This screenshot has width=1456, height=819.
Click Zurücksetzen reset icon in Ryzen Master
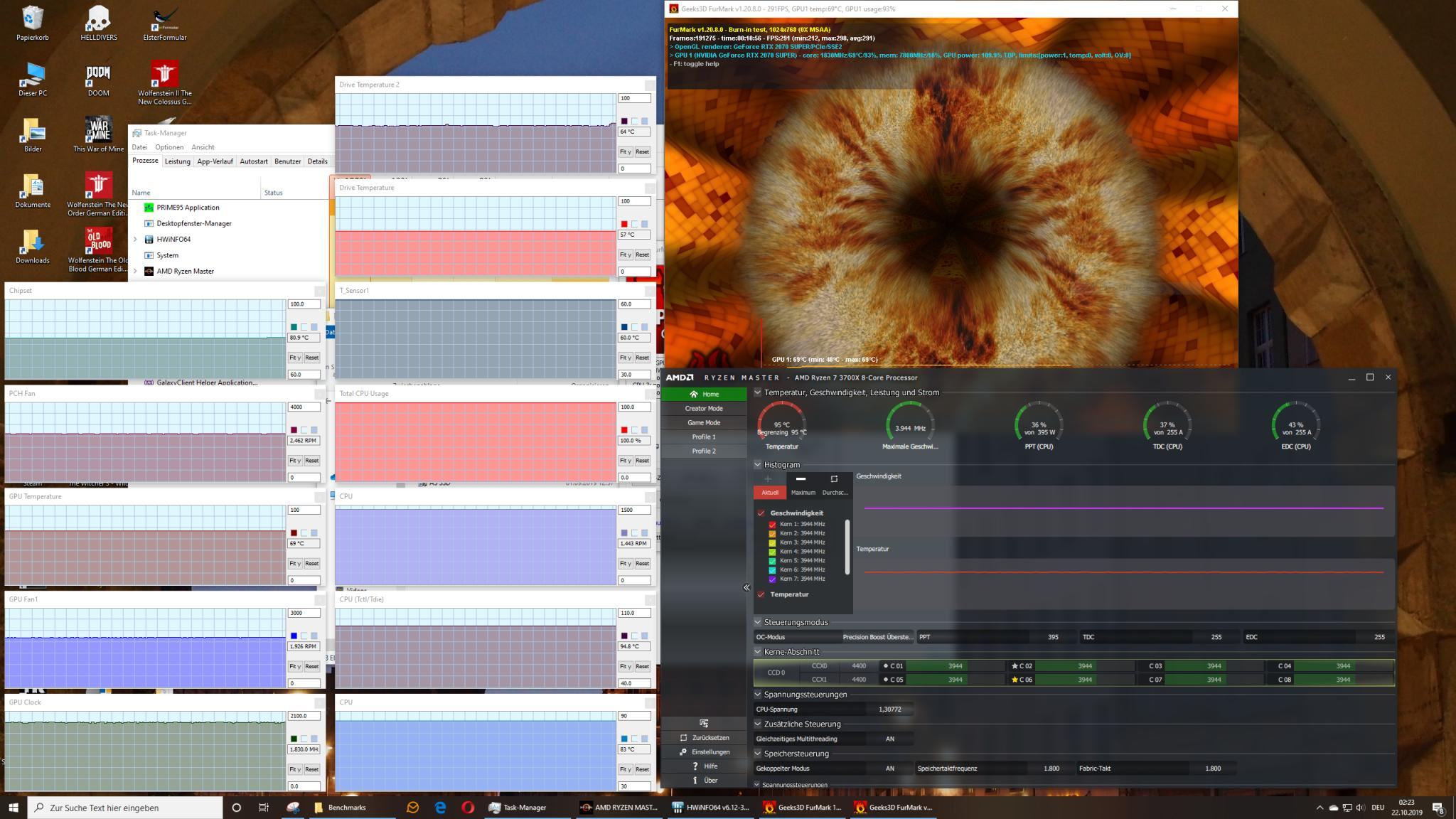point(684,738)
